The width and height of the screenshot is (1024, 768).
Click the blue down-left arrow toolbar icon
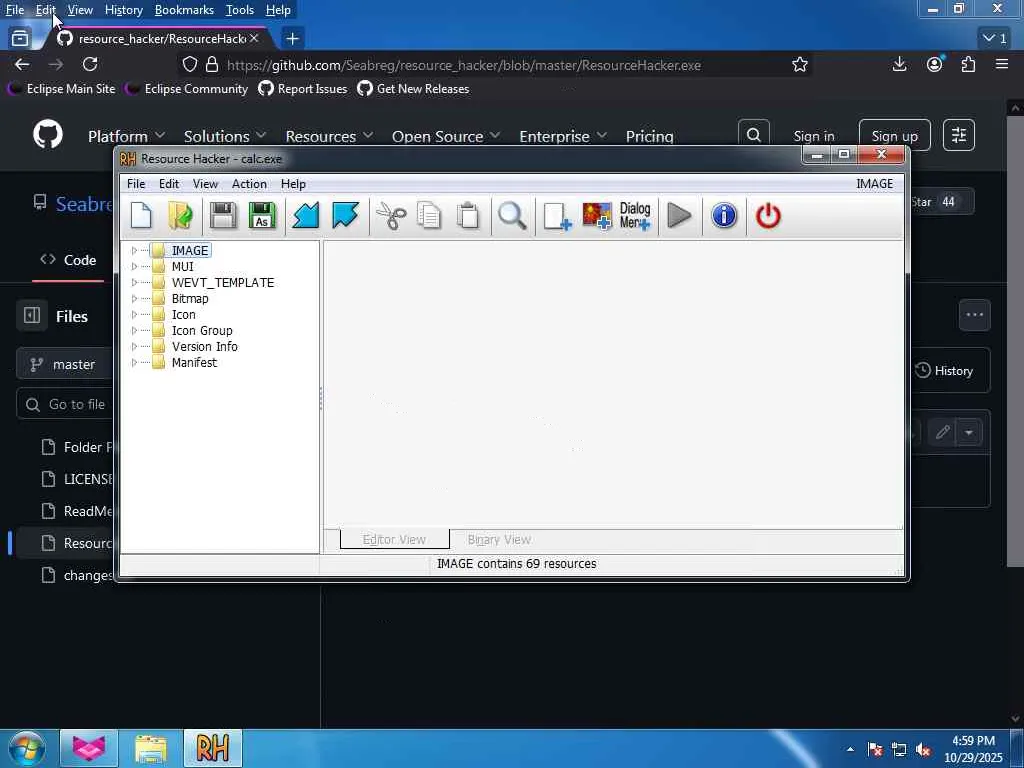tap(306, 216)
